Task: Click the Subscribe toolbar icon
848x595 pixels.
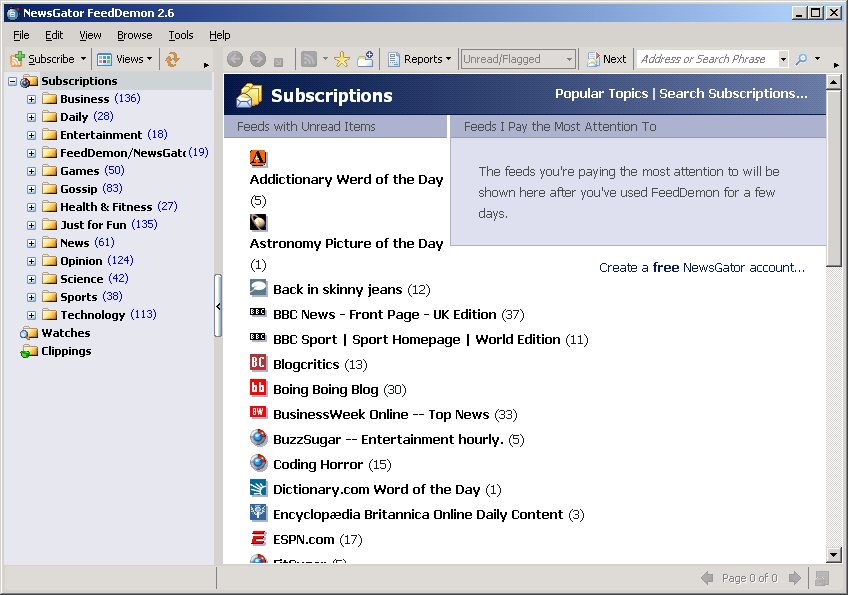Action: click(17, 59)
